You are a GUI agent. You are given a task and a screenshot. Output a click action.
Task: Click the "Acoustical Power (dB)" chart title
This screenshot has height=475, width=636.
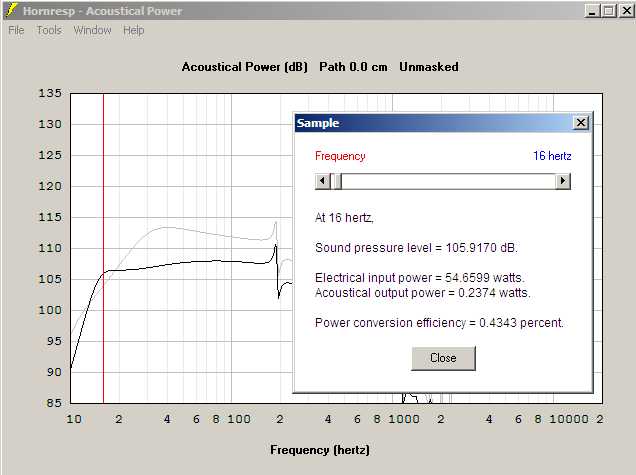point(245,67)
